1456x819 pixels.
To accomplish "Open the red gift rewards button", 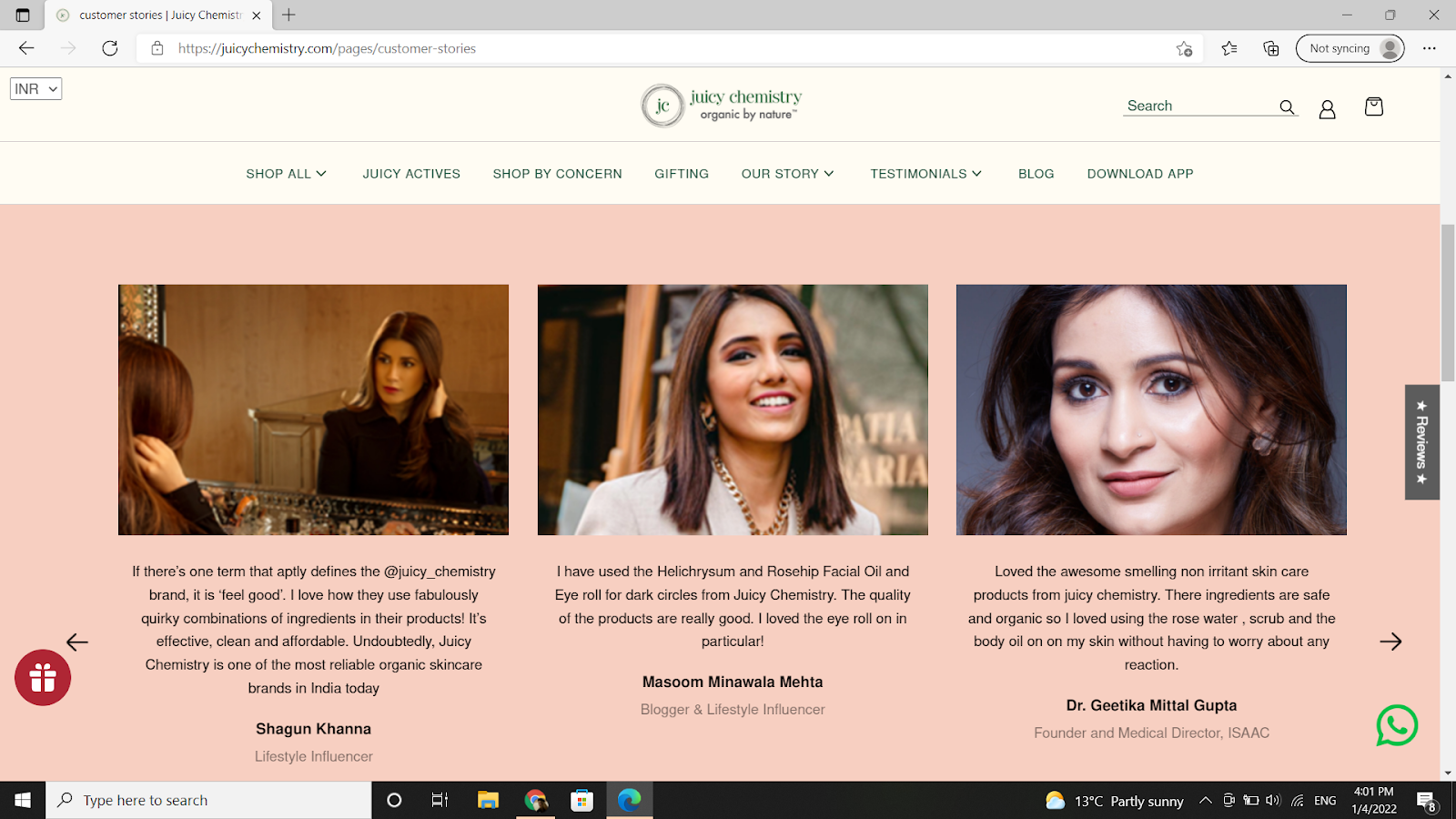I will point(43,678).
